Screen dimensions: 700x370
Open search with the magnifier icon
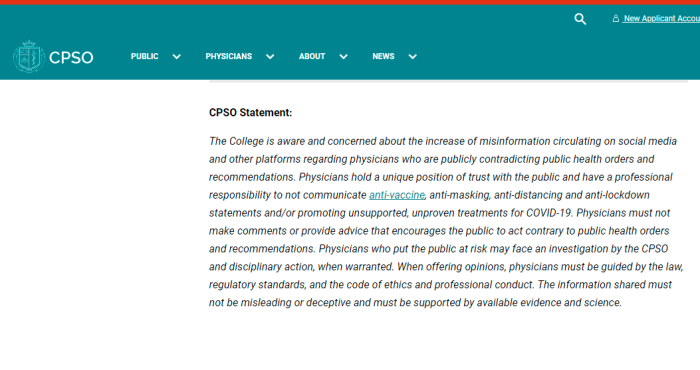point(580,19)
